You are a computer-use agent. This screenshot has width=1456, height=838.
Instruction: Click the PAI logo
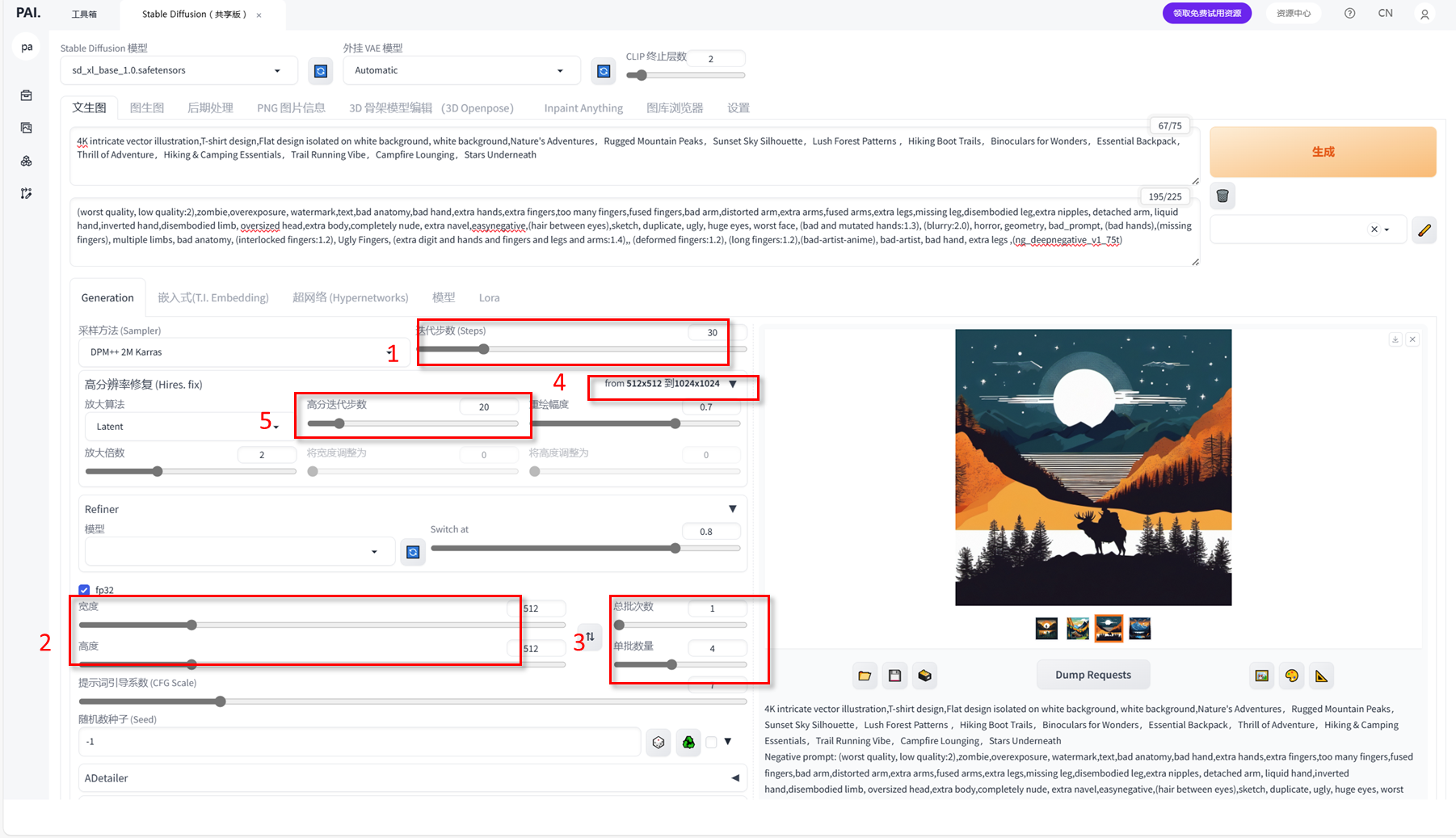(28, 12)
